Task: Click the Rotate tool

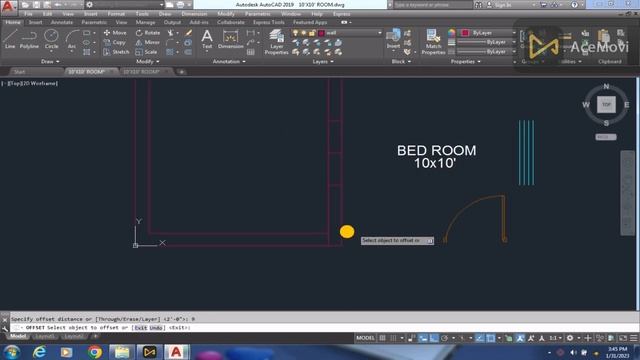Action: (148, 33)
